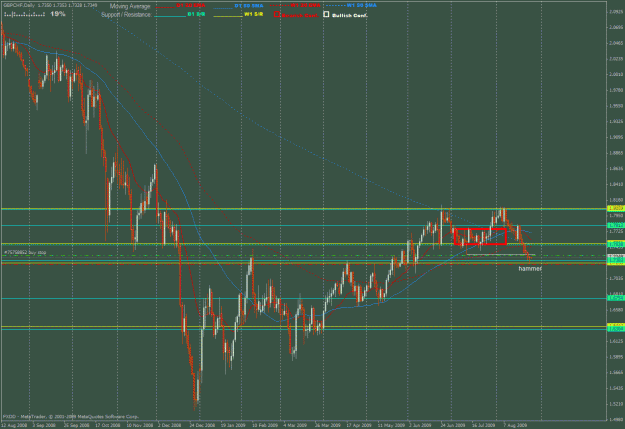Select the D1 20 EMA legend label

coord(191,6)
